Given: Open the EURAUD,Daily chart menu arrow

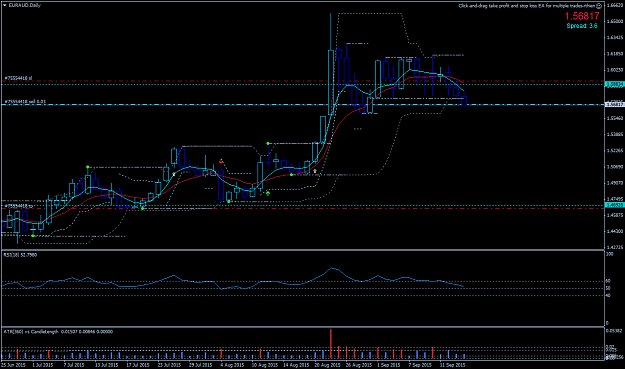Looking at the screenshot, I should (x=4, y=5).
